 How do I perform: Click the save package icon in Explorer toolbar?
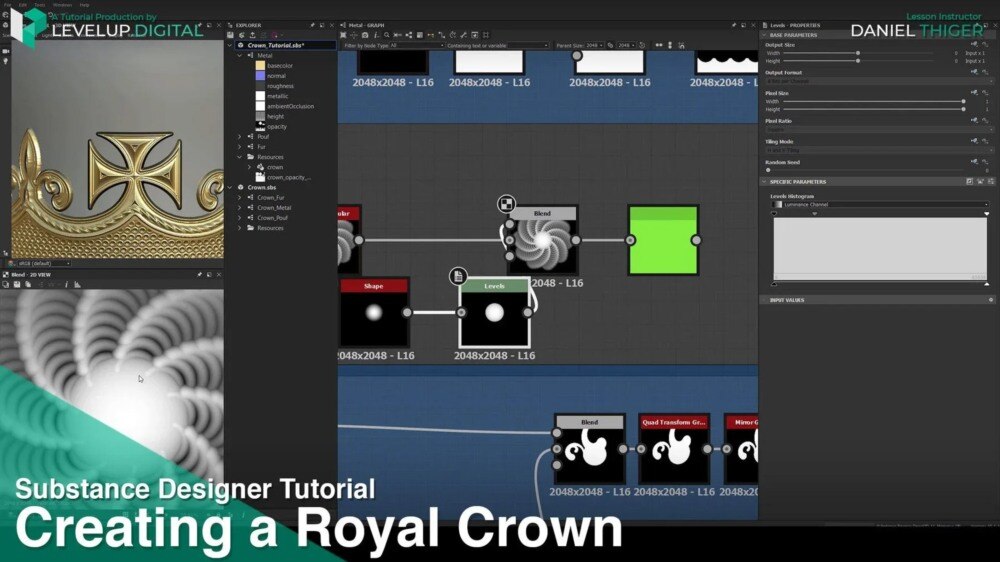tap(231, 35)
